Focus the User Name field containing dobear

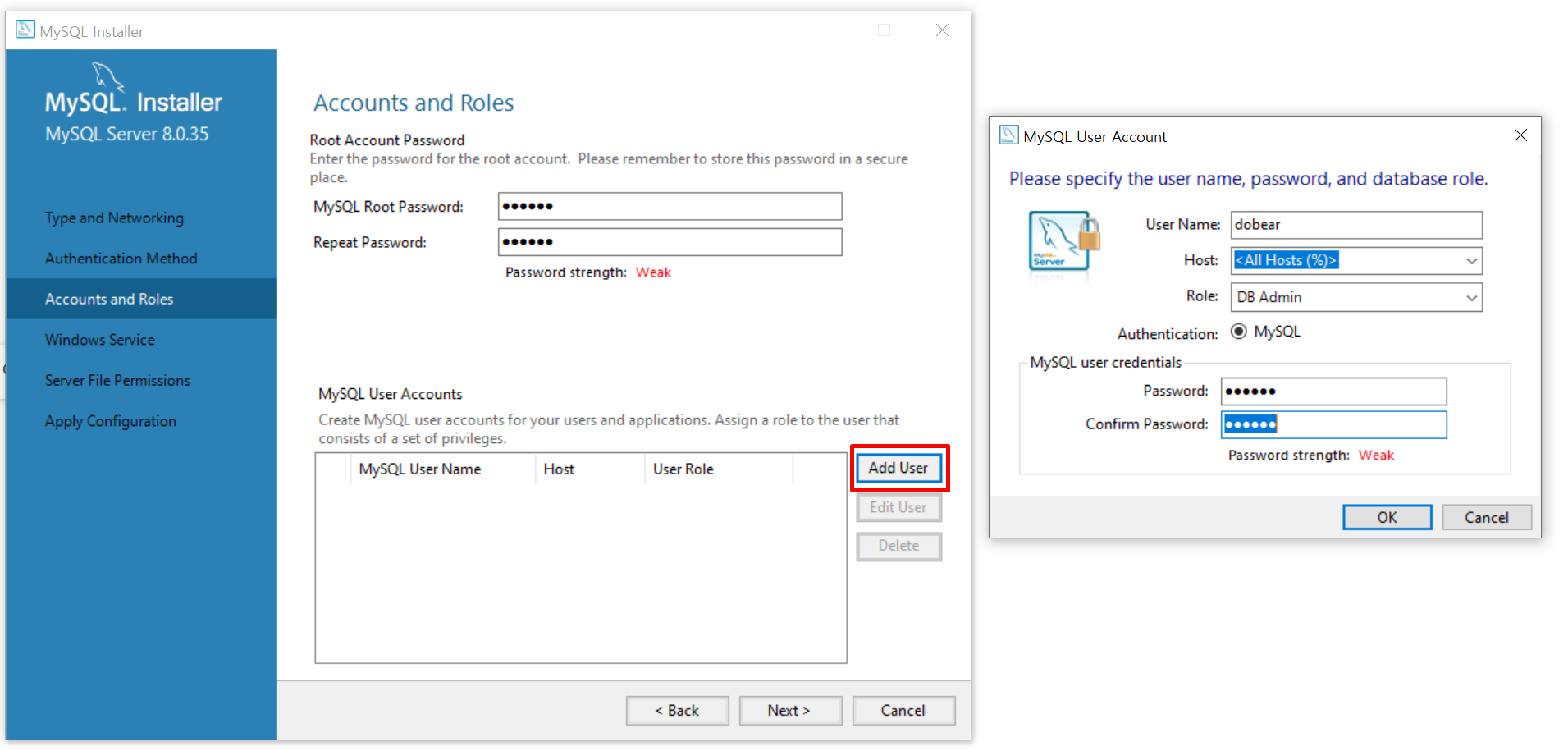1356,225
